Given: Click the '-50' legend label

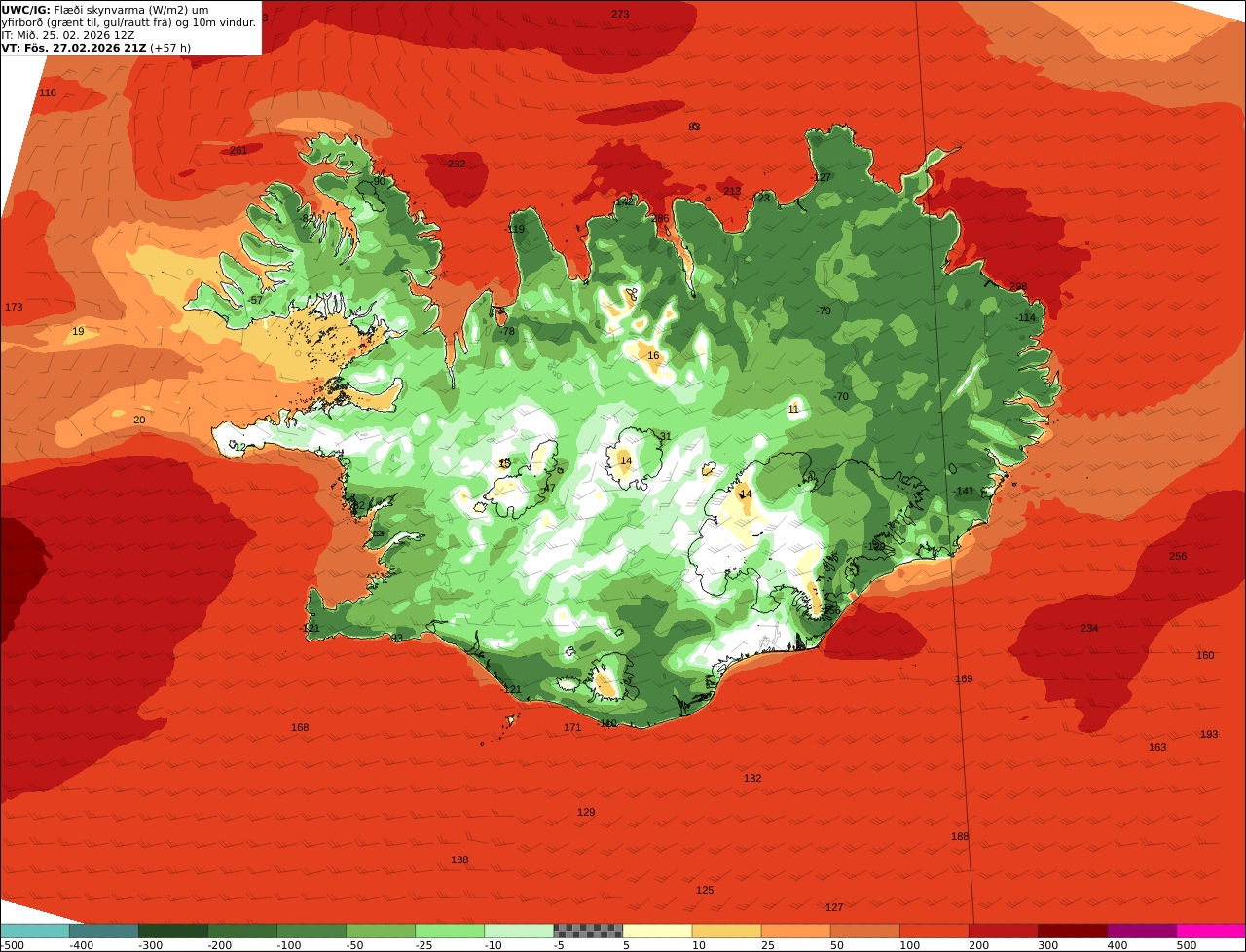Looking at the screenshot, I should [x=355, y=945].
